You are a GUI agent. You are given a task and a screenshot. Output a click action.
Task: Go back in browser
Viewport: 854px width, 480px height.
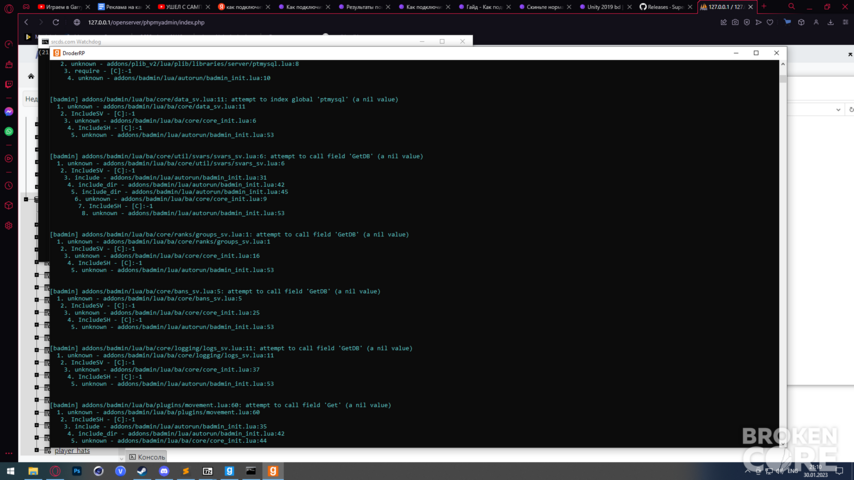[x=26, y=22]
